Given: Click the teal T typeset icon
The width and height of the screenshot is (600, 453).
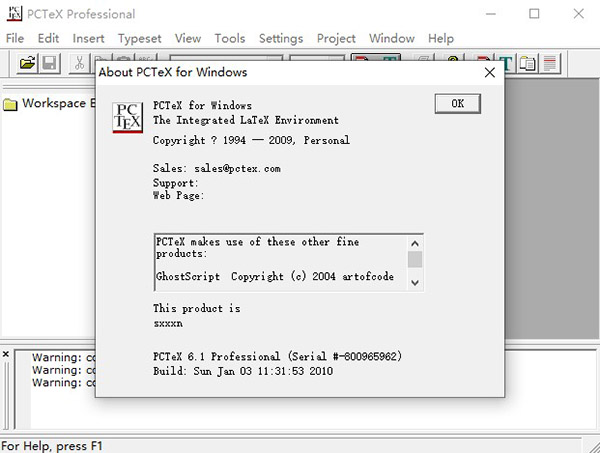Looking at the screenshot, I should (506, 63).
